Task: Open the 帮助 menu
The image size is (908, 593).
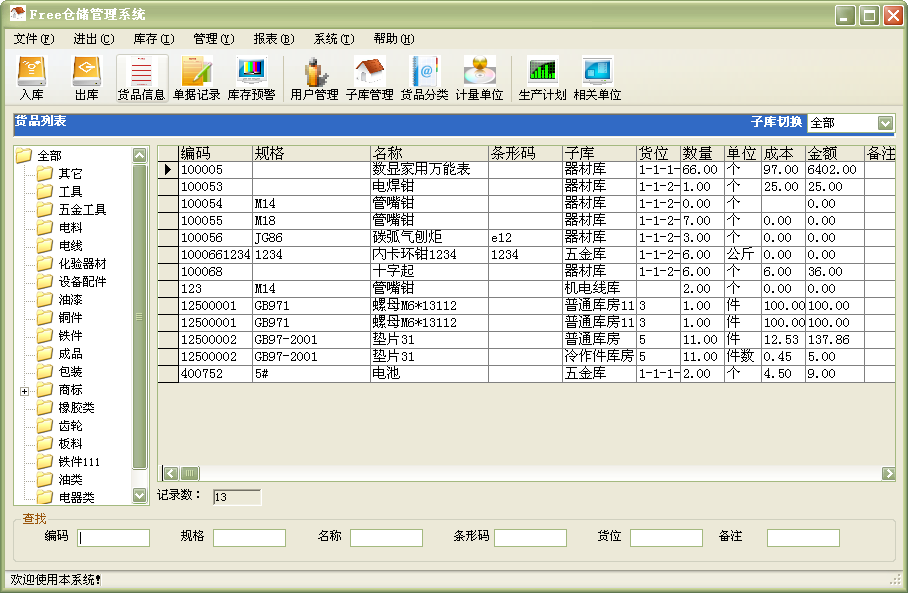Action: point(394,39)
